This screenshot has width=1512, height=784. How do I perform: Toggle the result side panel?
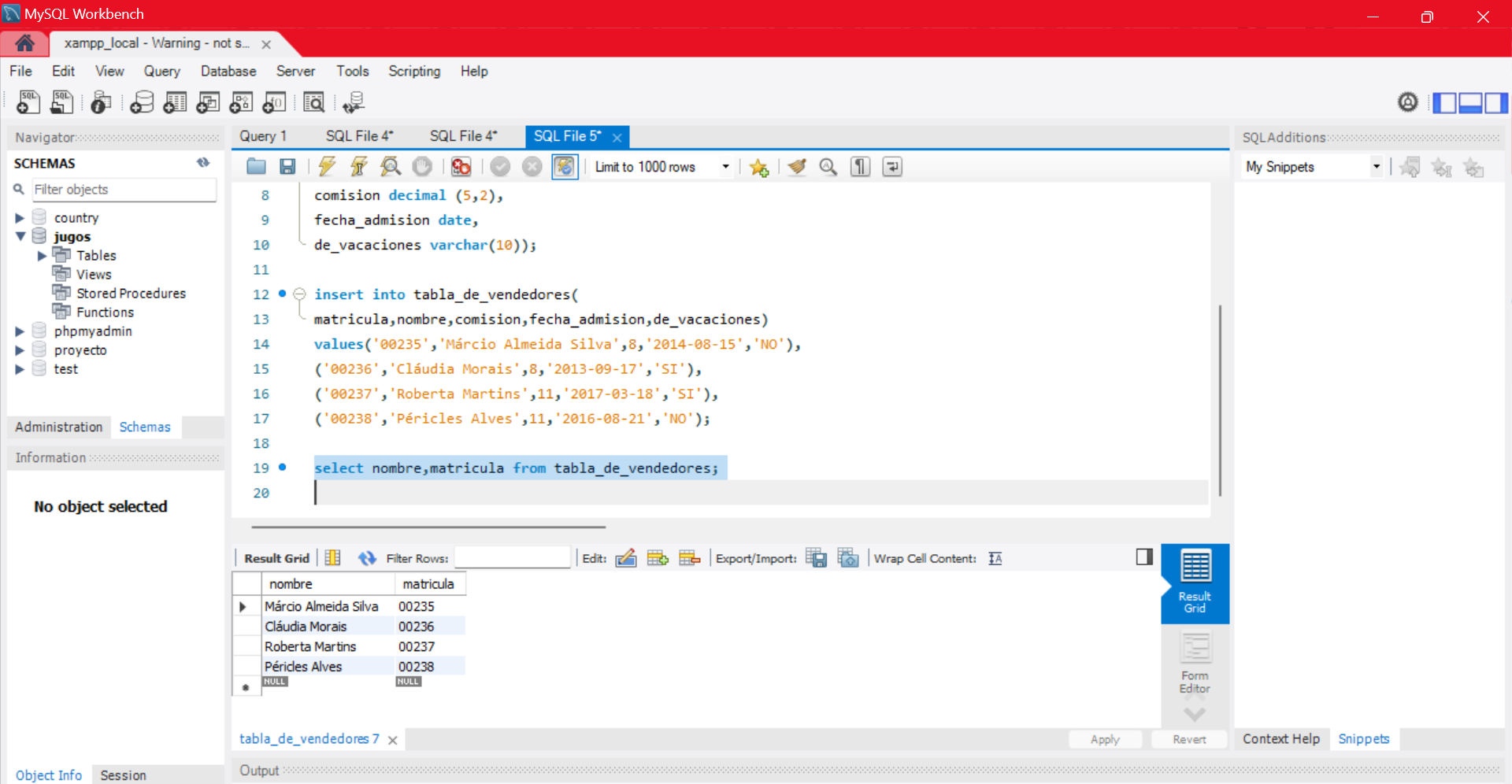click(1144, 557)
